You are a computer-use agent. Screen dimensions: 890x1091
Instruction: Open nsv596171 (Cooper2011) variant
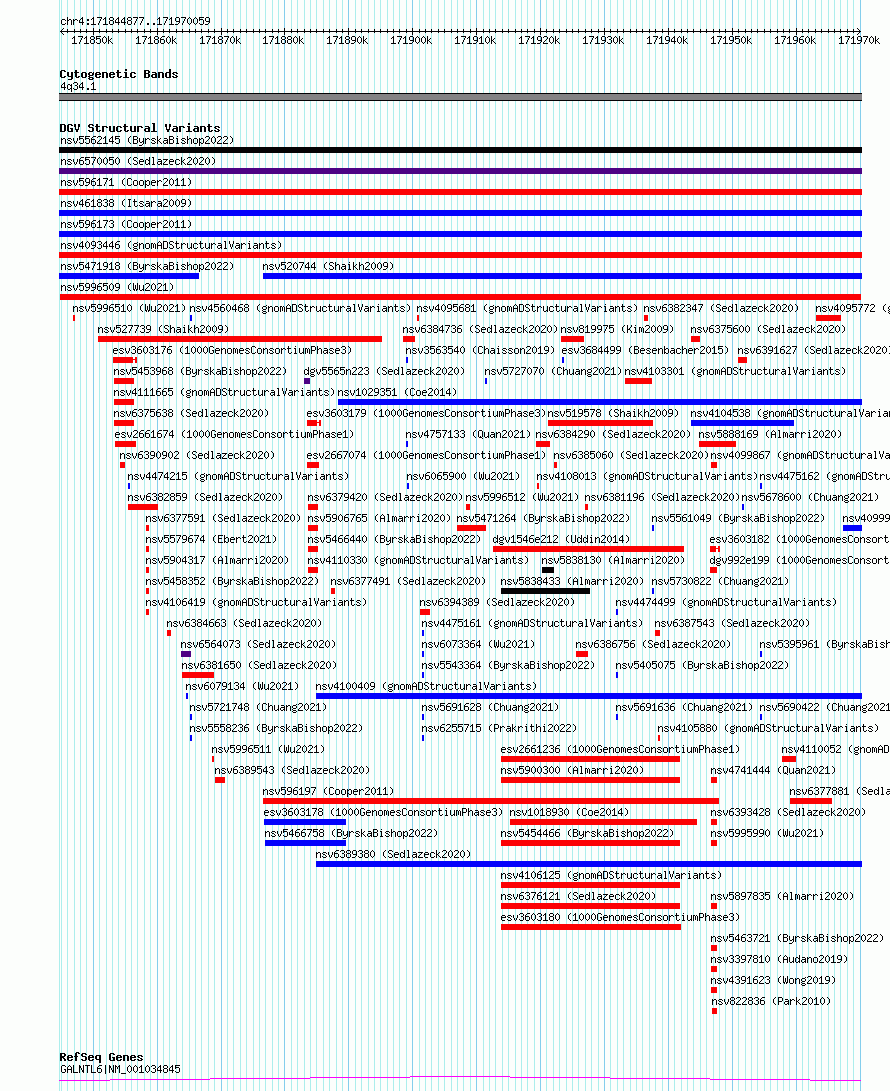pos(126,182)
